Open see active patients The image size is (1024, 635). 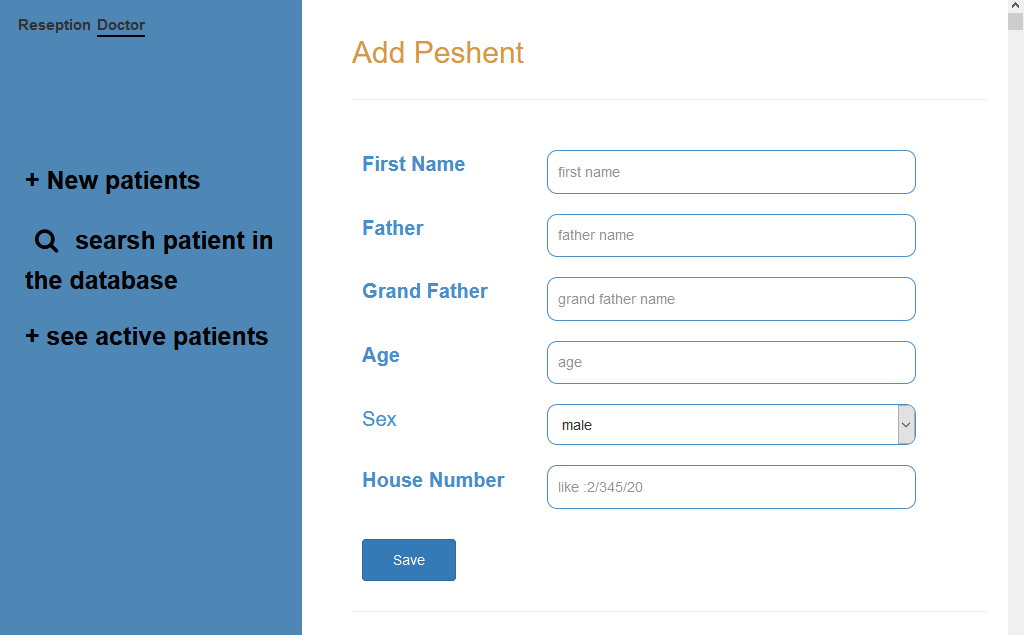(x=158, y=336)
